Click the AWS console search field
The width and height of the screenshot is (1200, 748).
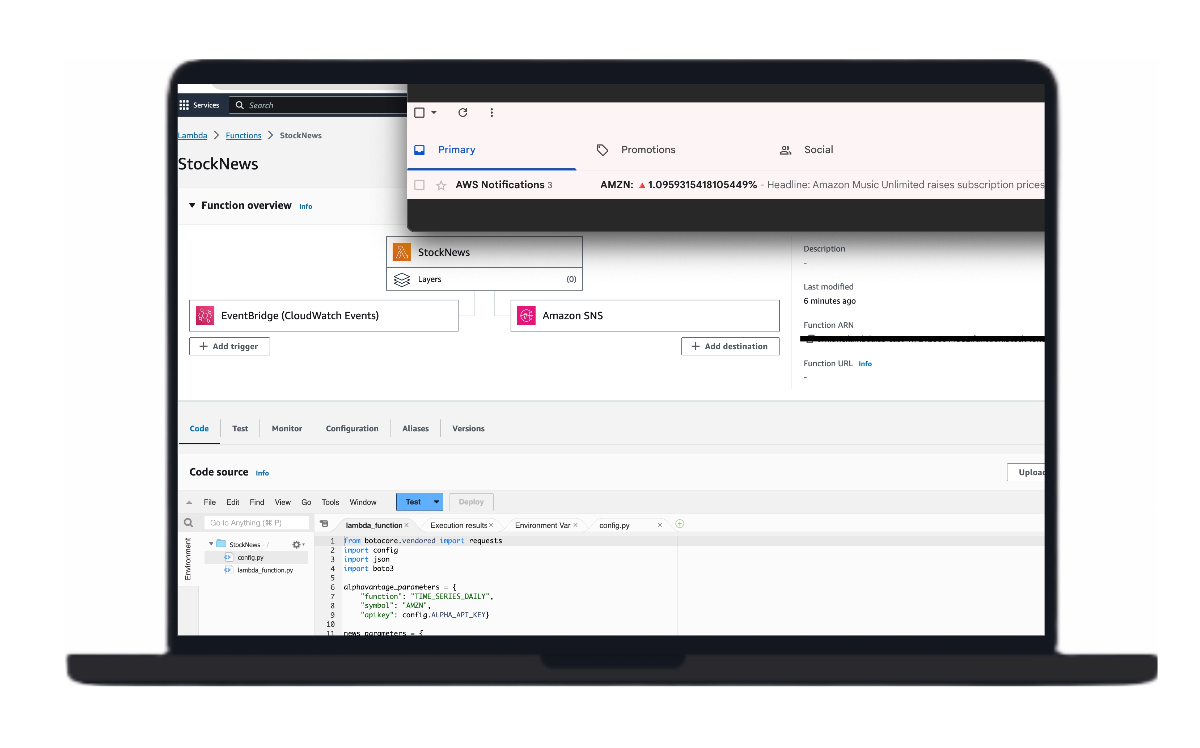click(318, 105)
